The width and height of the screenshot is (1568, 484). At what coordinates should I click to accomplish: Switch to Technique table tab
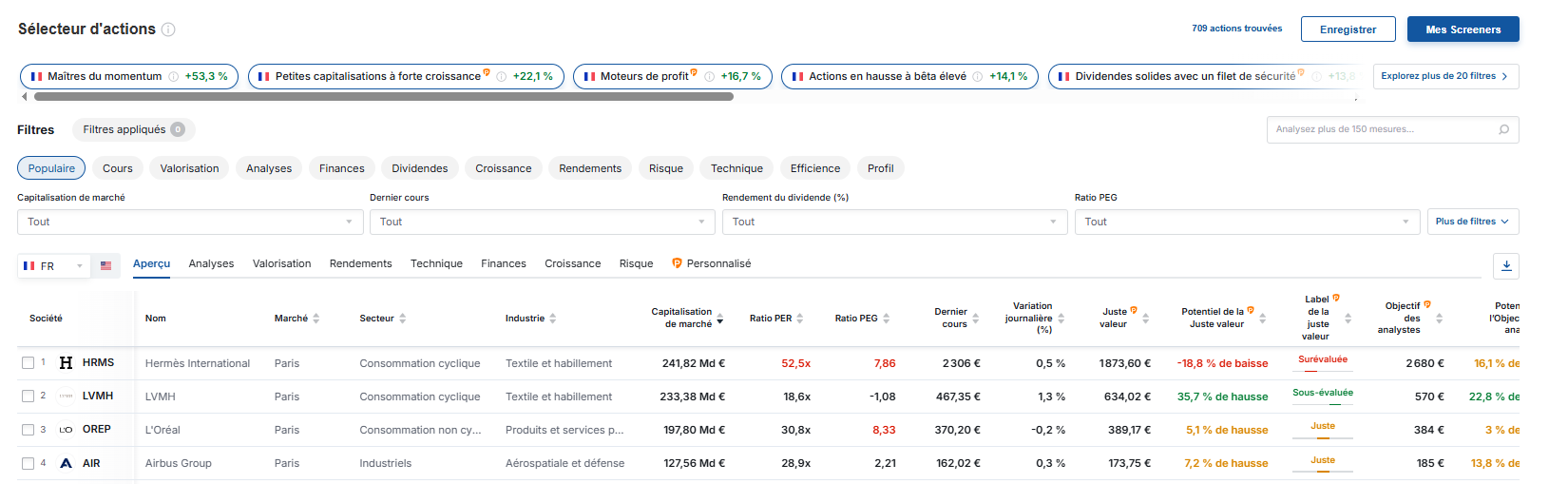[436, 263]
